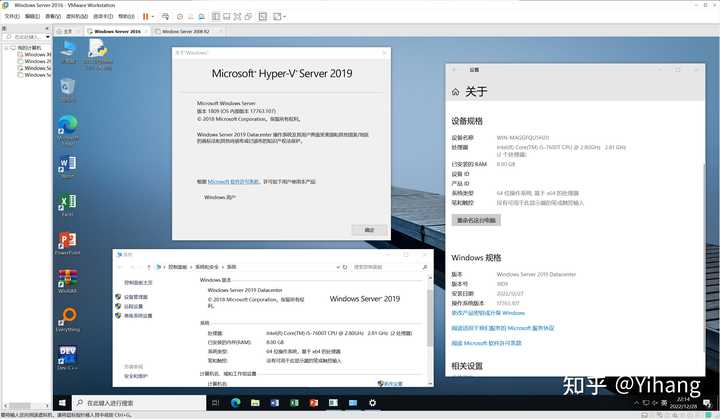
Task: Open the 查看(V) menu in VMware
Action: click(53, 17)
